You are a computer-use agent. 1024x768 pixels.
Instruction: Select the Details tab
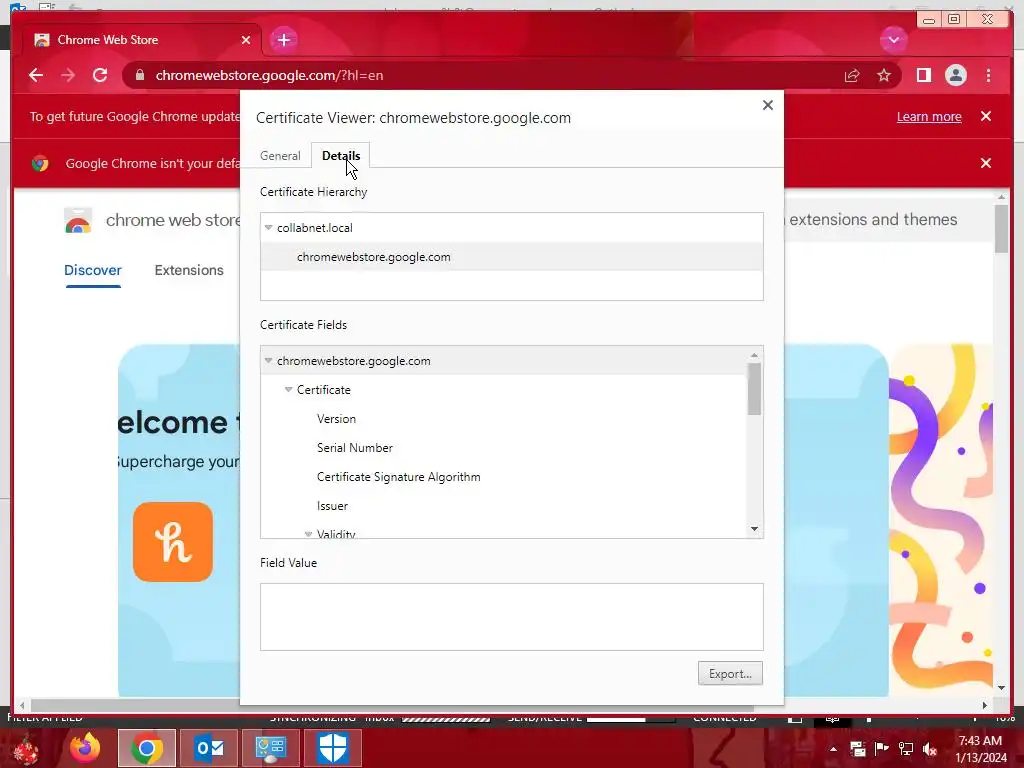coord(341,155)
